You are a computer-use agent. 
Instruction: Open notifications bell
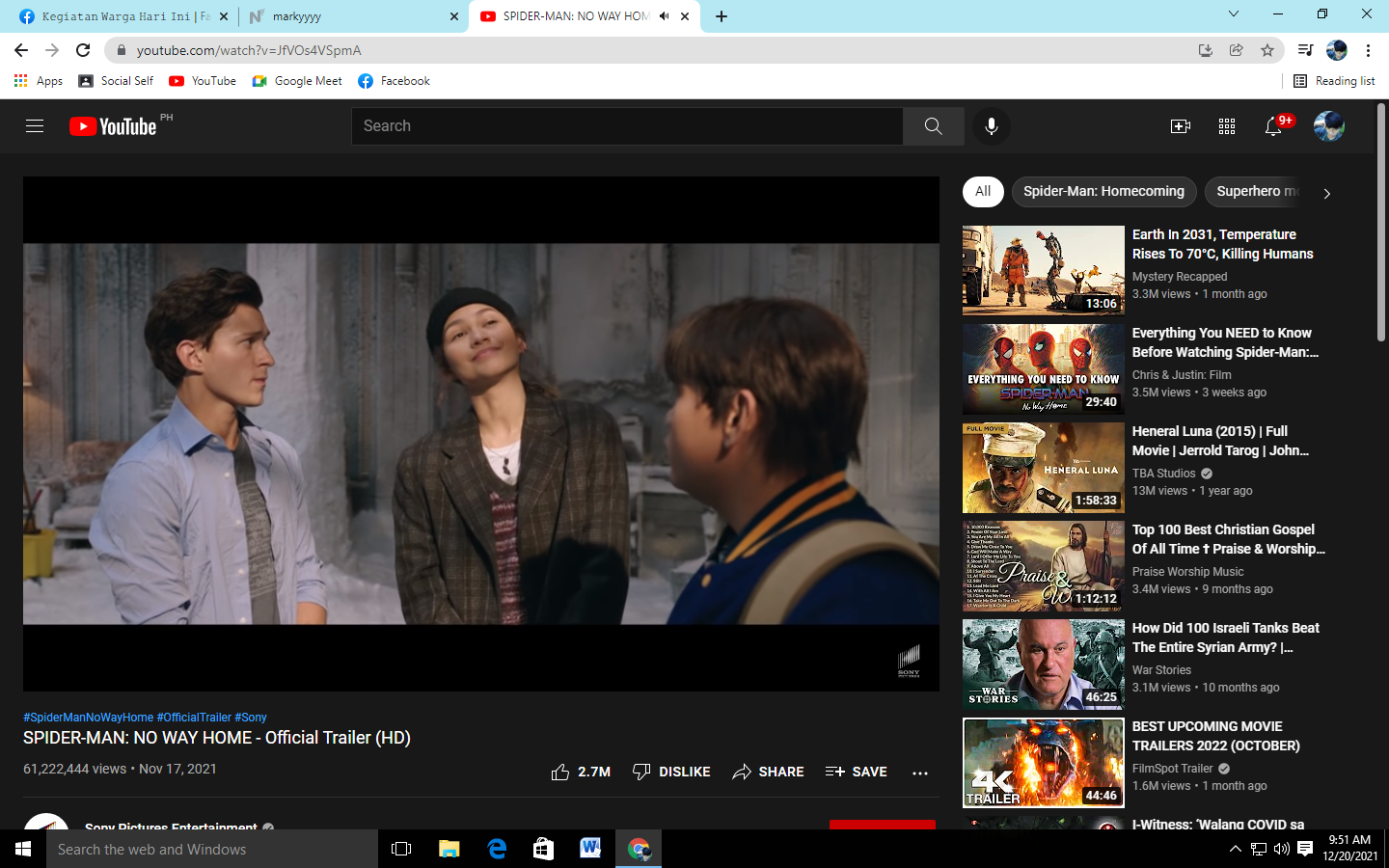(1273, 126)
